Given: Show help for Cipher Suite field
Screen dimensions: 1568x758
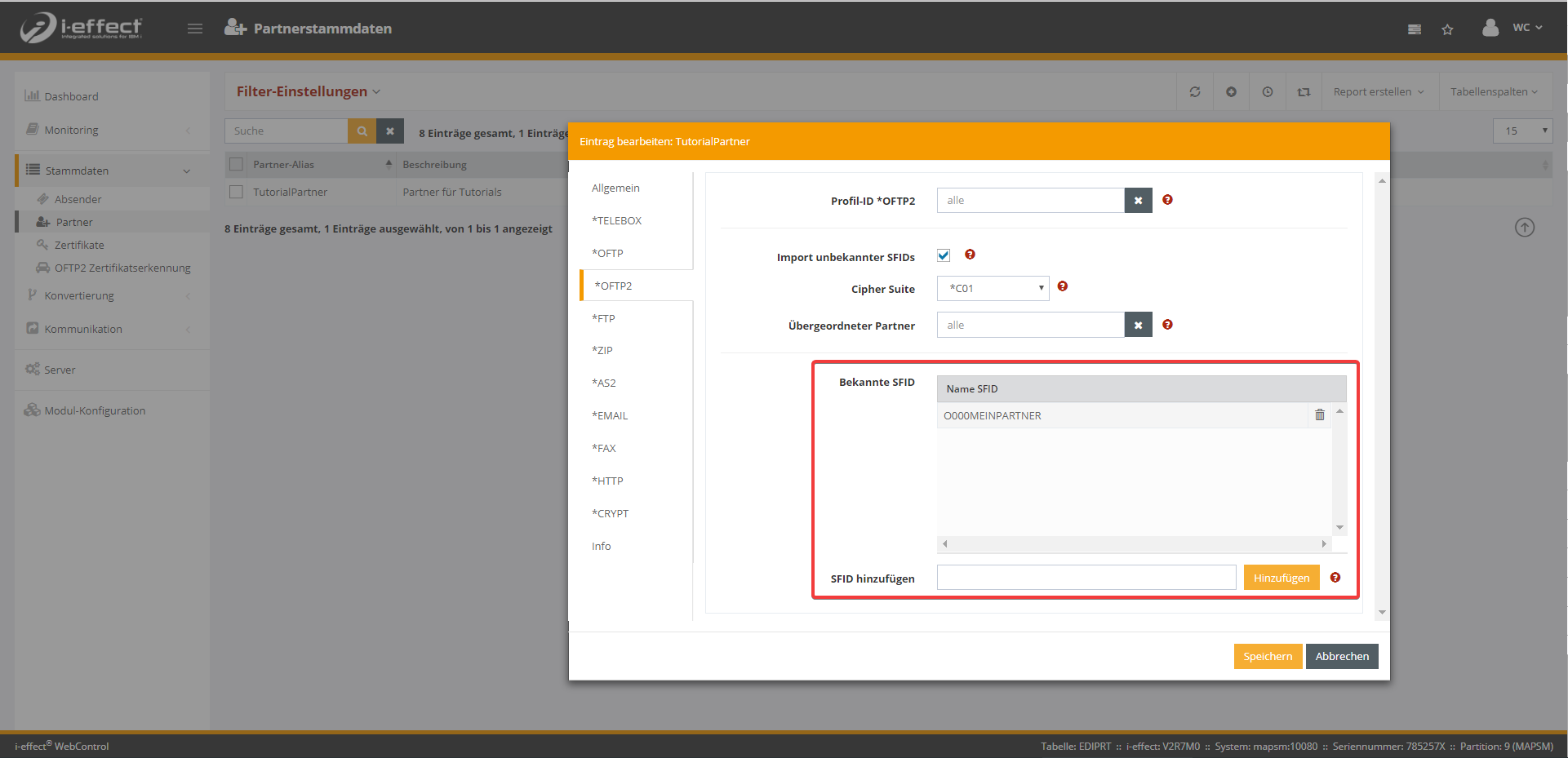Looking at the screenshot, I should click(x=1062, y=286).
